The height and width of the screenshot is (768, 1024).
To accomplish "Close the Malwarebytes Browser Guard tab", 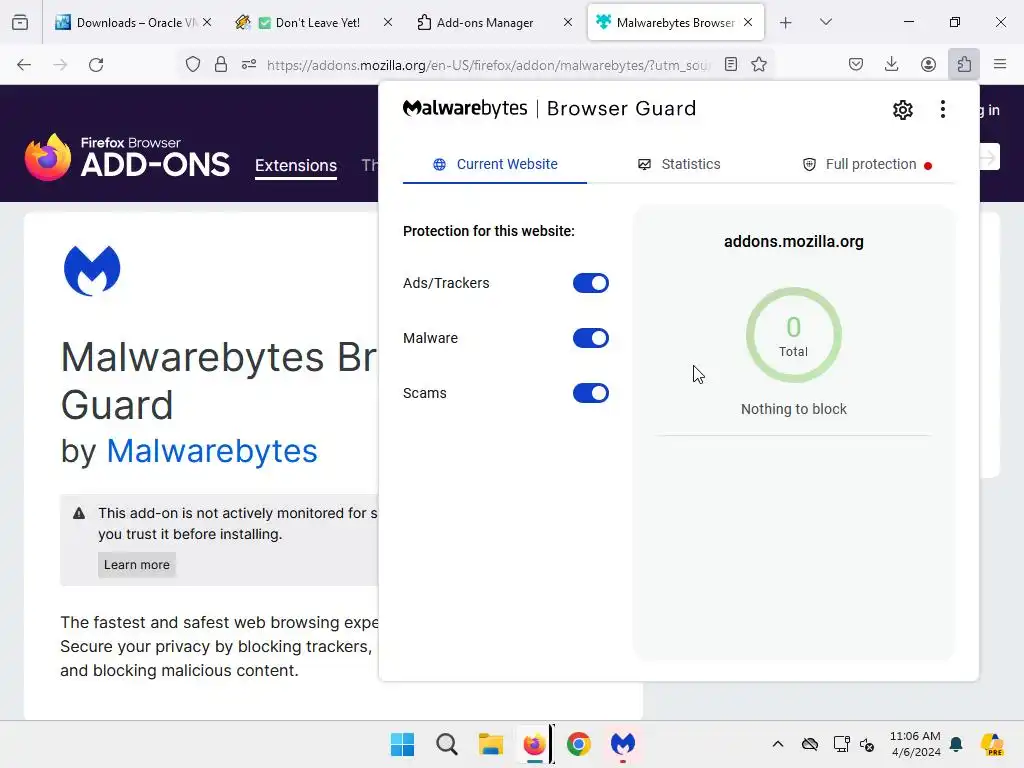I will 748,22.
